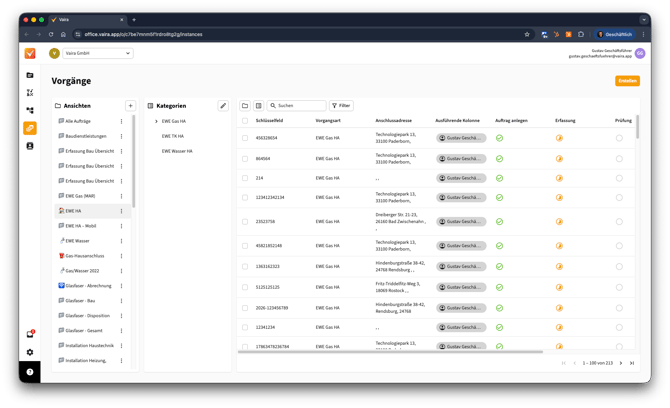Click the Filter button
This screenshot has height=408, width=670.
coord(341,105)
